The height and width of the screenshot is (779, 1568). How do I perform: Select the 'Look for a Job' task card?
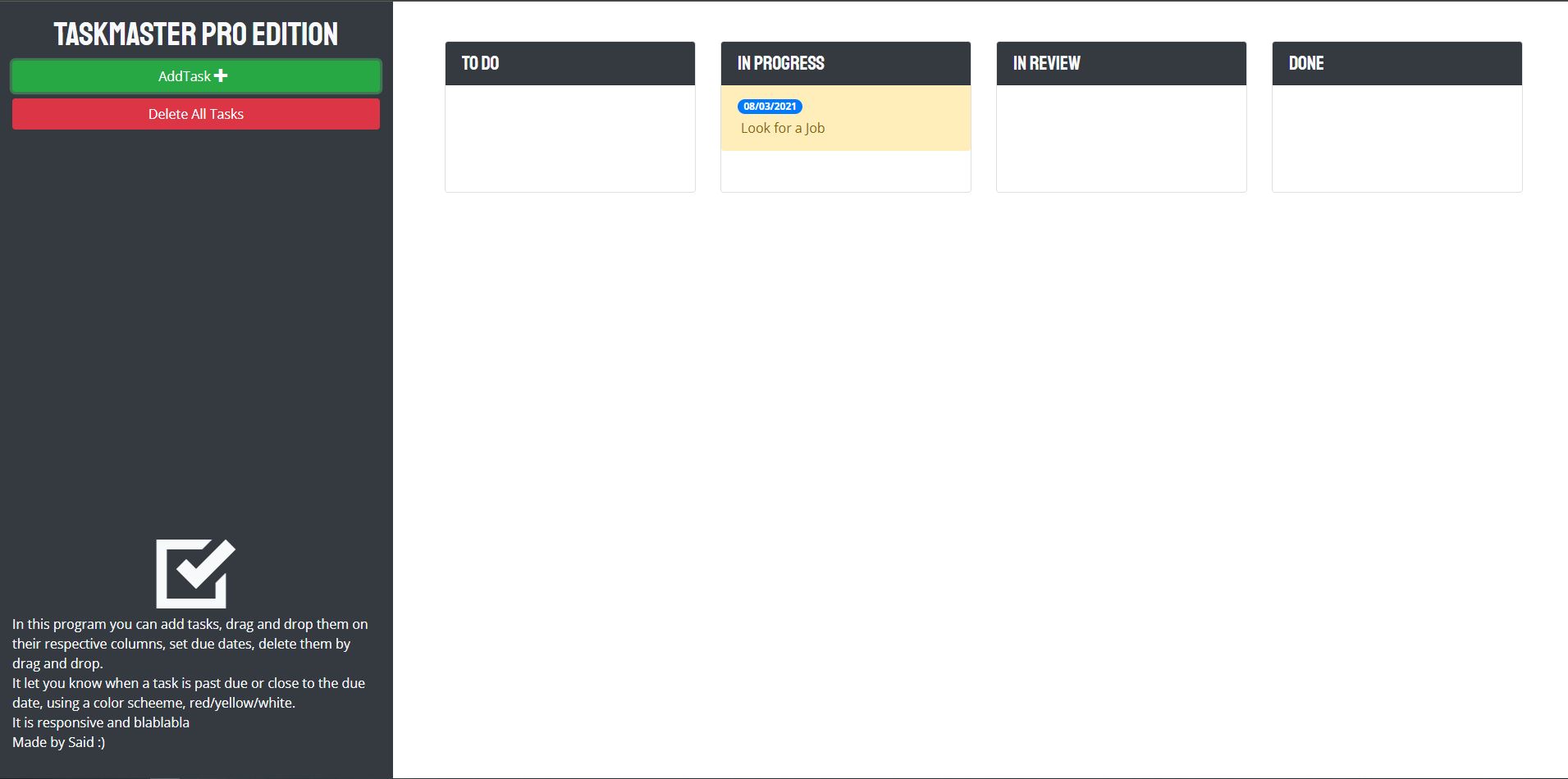(846, 118)
